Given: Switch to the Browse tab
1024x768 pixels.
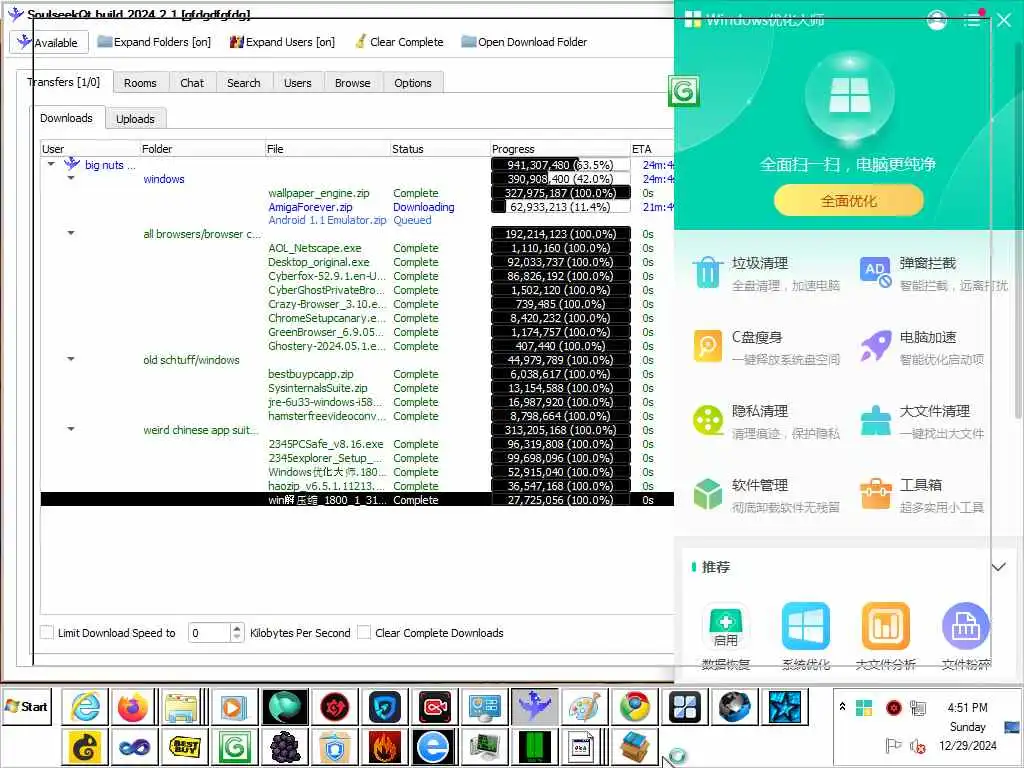Looking at the screenshot, I should 353,83.
